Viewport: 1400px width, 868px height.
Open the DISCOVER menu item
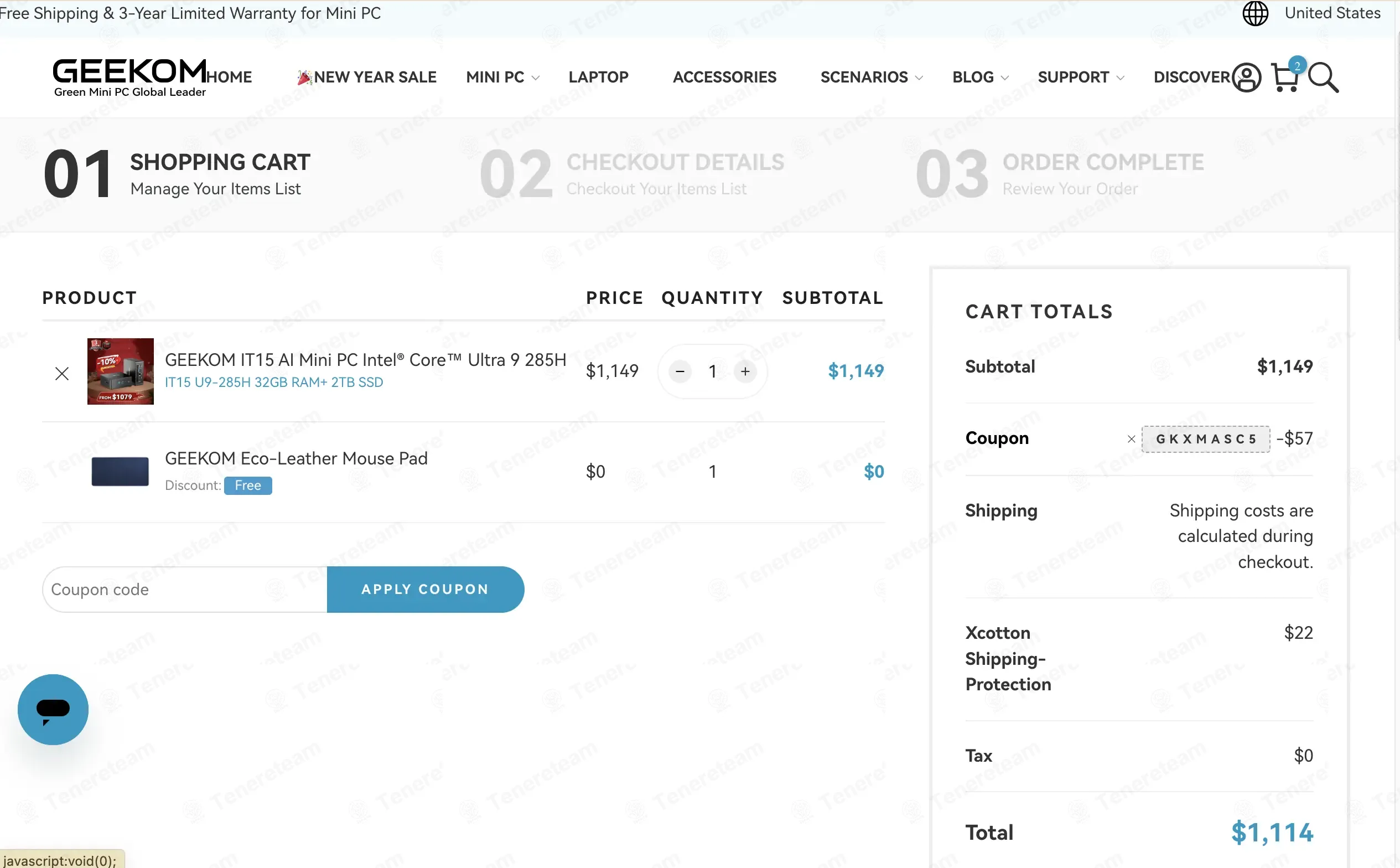click(1192, 77)
